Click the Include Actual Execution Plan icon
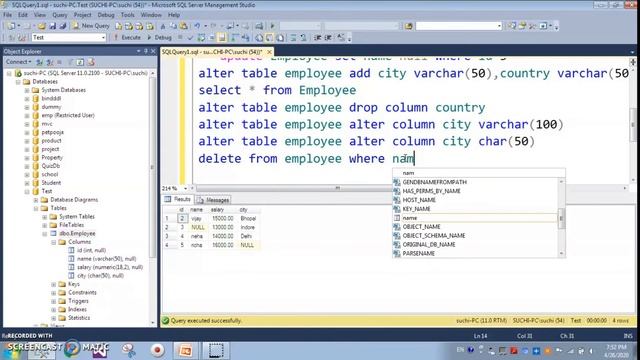The width and height of the screenshot is (640, 360). [235, 38]
